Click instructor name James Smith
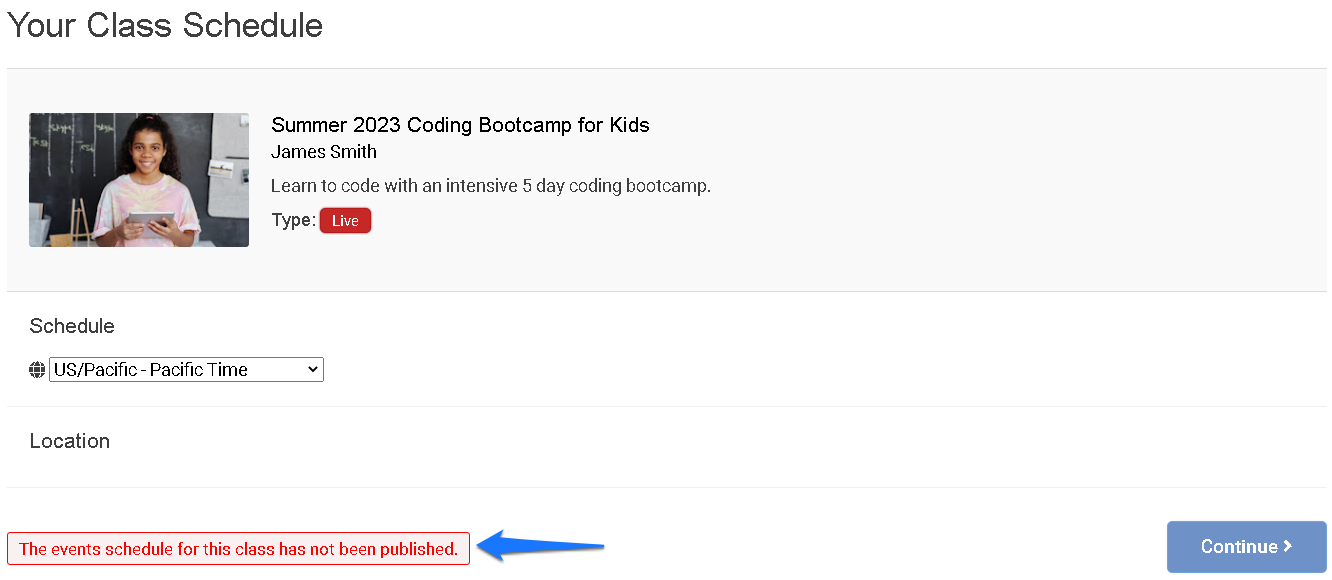Viewport: 1332px width, 580px height. tap(324, 152)
